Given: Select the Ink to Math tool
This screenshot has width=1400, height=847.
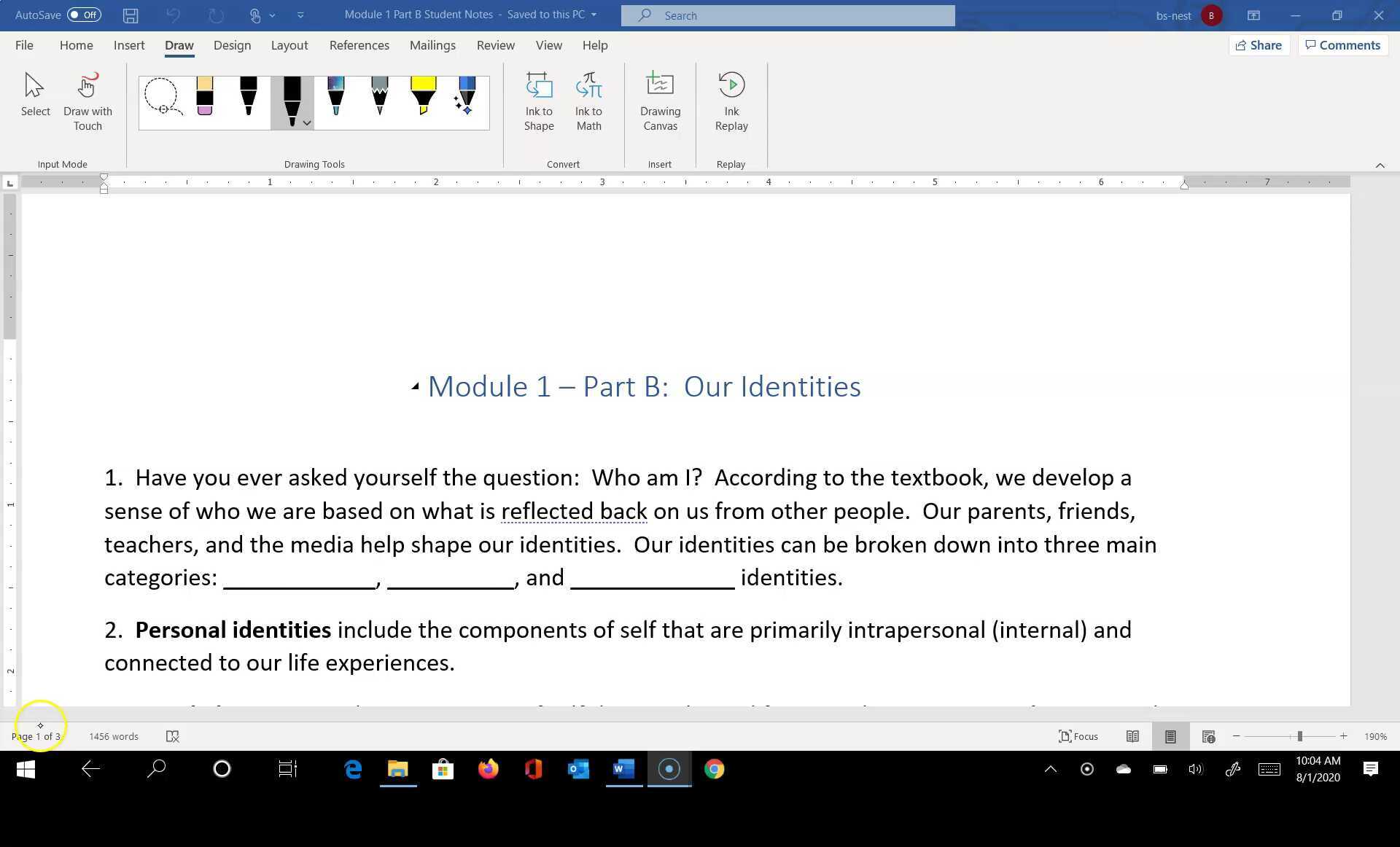Looking at the screenshot, I should click(x=588, y=101).
